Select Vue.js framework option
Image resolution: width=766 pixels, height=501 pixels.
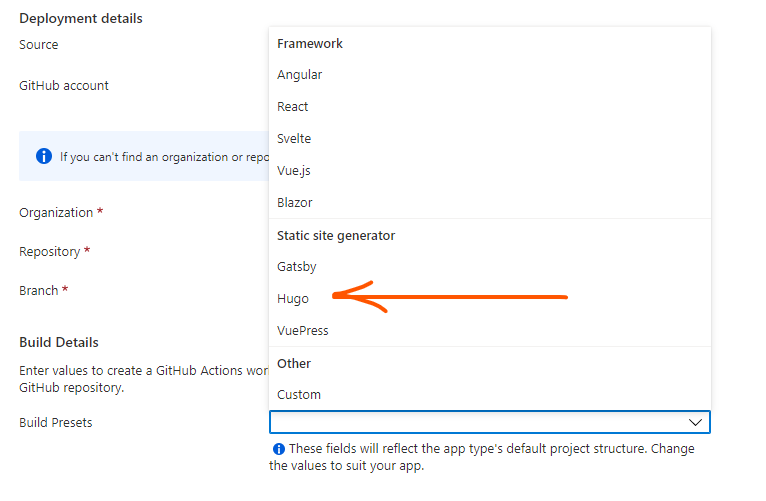tap(489, 170)
